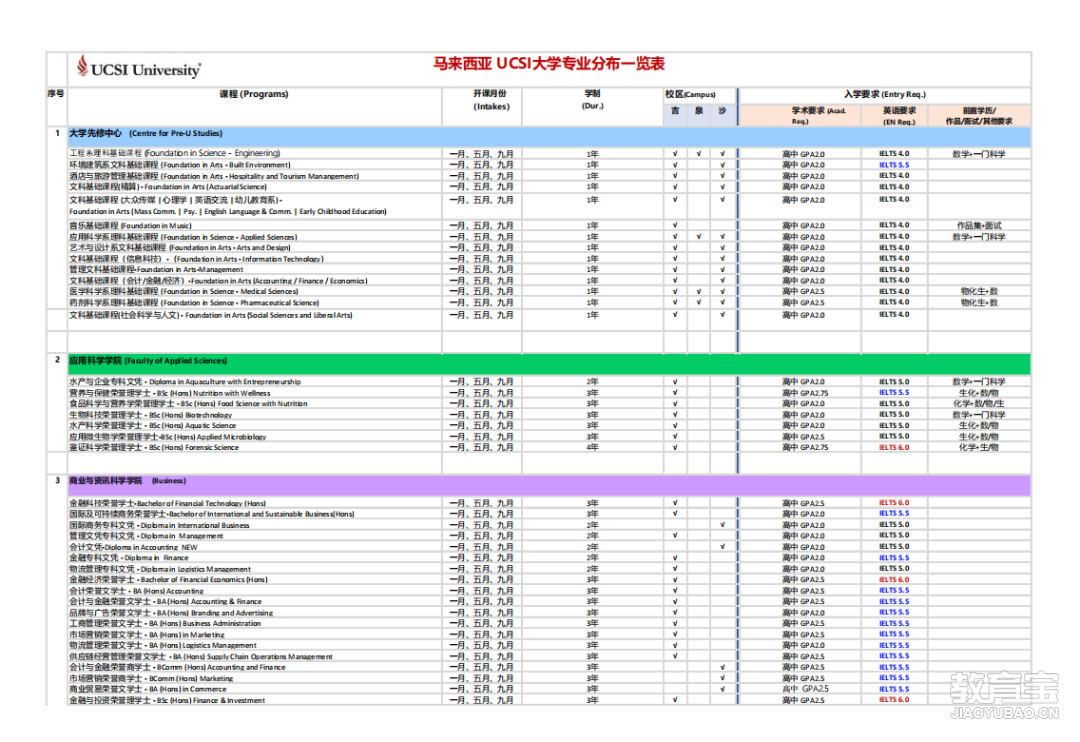Screen dimensions: 1080x742
Task: Select the 开课月份 (Intakes) column header
Action: [491, 100]
